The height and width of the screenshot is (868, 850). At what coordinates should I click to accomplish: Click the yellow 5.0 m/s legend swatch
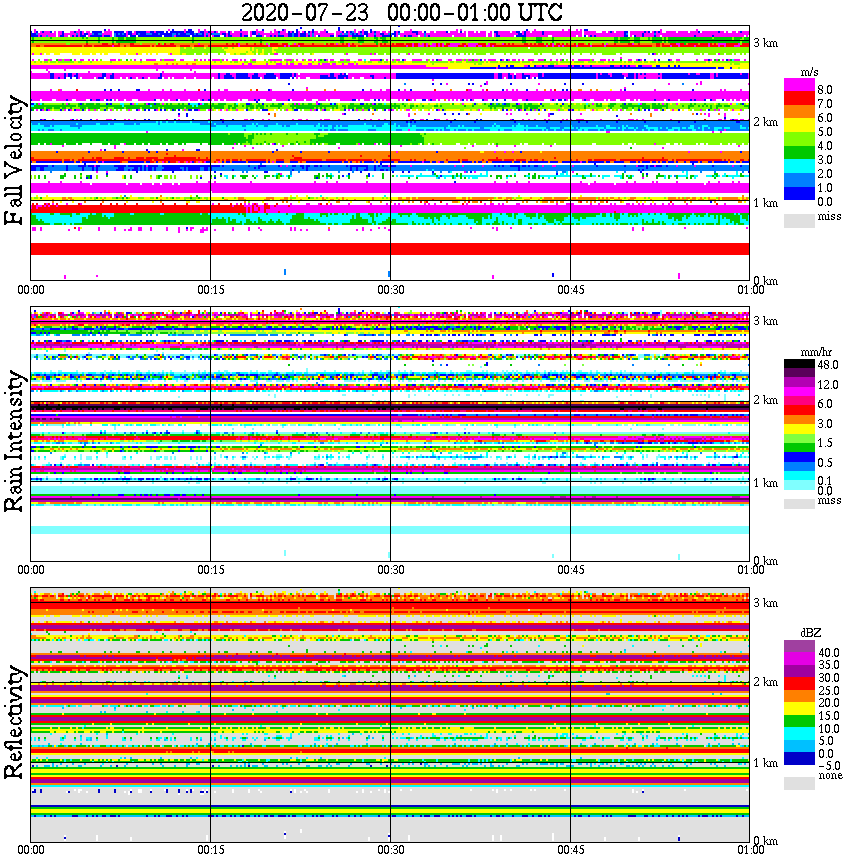coord(799,126)
